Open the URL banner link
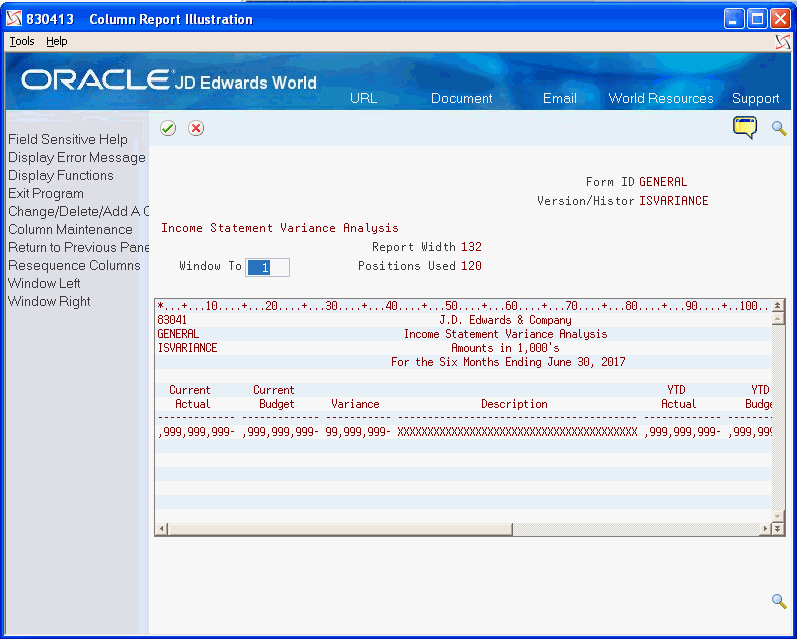797x639 pixels. click(363, 98)
